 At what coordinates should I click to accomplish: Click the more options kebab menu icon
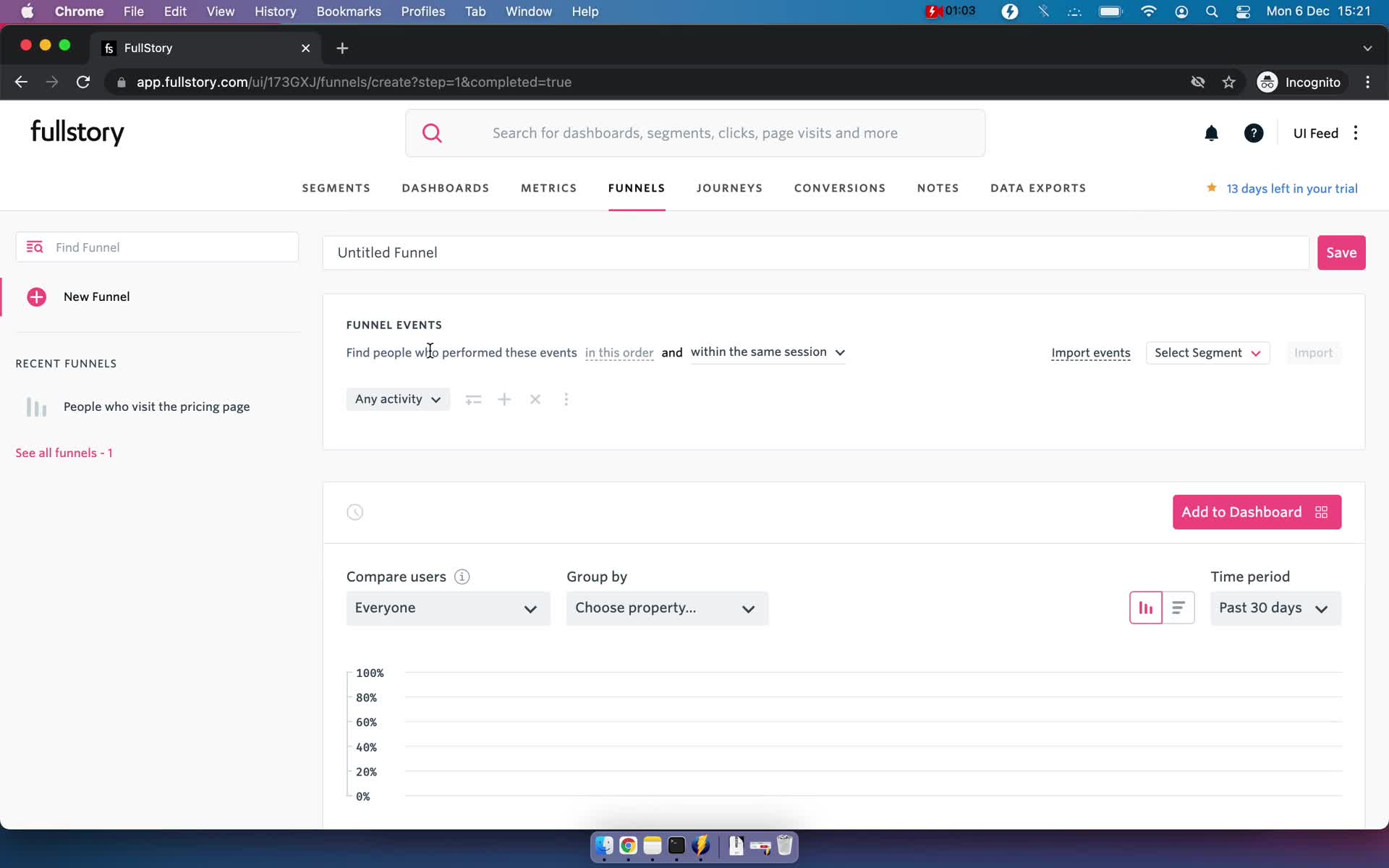pyautogui.click(x=566, y=398)
